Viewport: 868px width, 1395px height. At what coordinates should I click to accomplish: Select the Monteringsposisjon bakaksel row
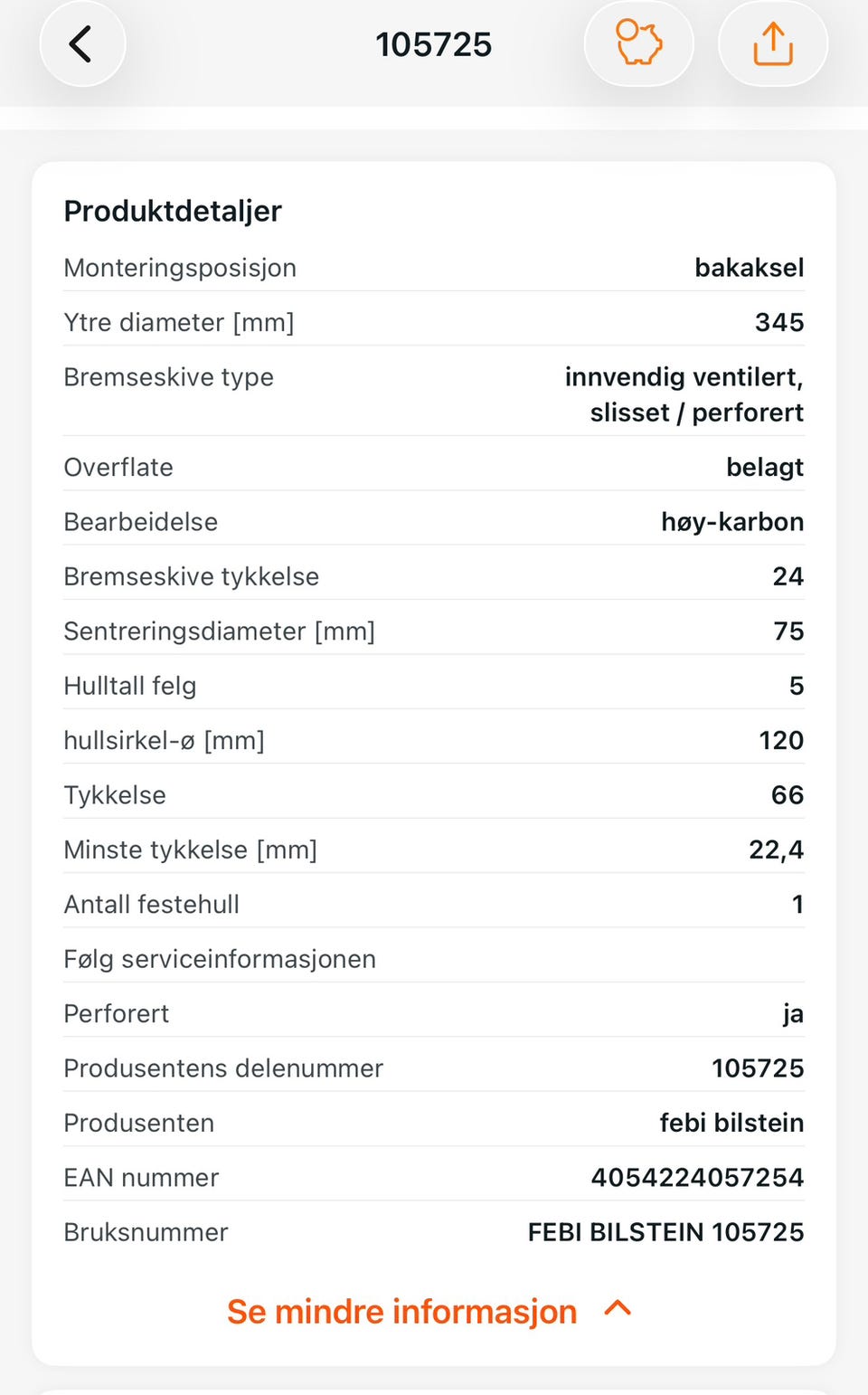(x=434, y=268)
